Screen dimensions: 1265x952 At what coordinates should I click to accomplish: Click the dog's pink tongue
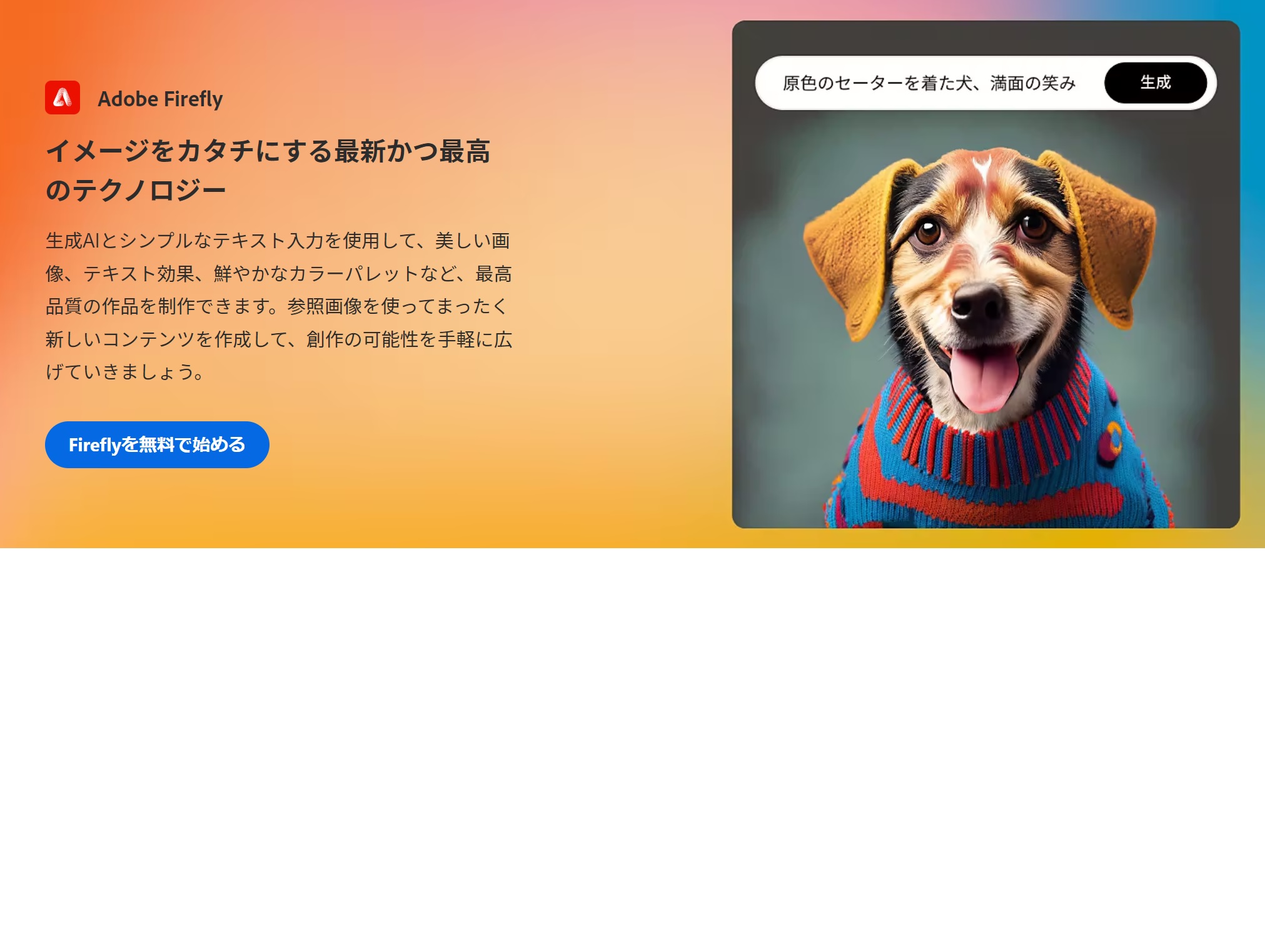point(984,378)
